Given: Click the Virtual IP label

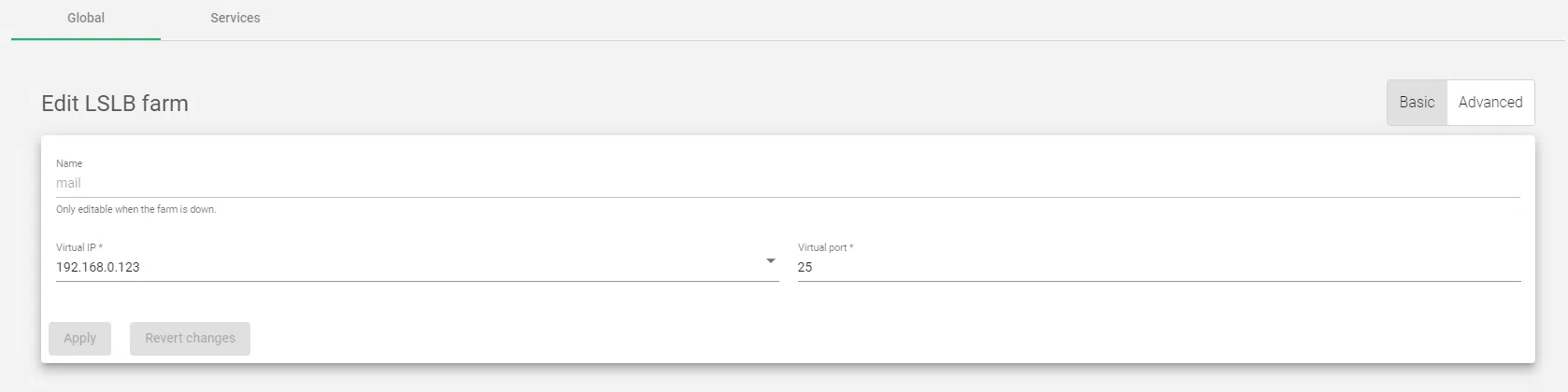Looking at the screenshot, I should 76,247.
